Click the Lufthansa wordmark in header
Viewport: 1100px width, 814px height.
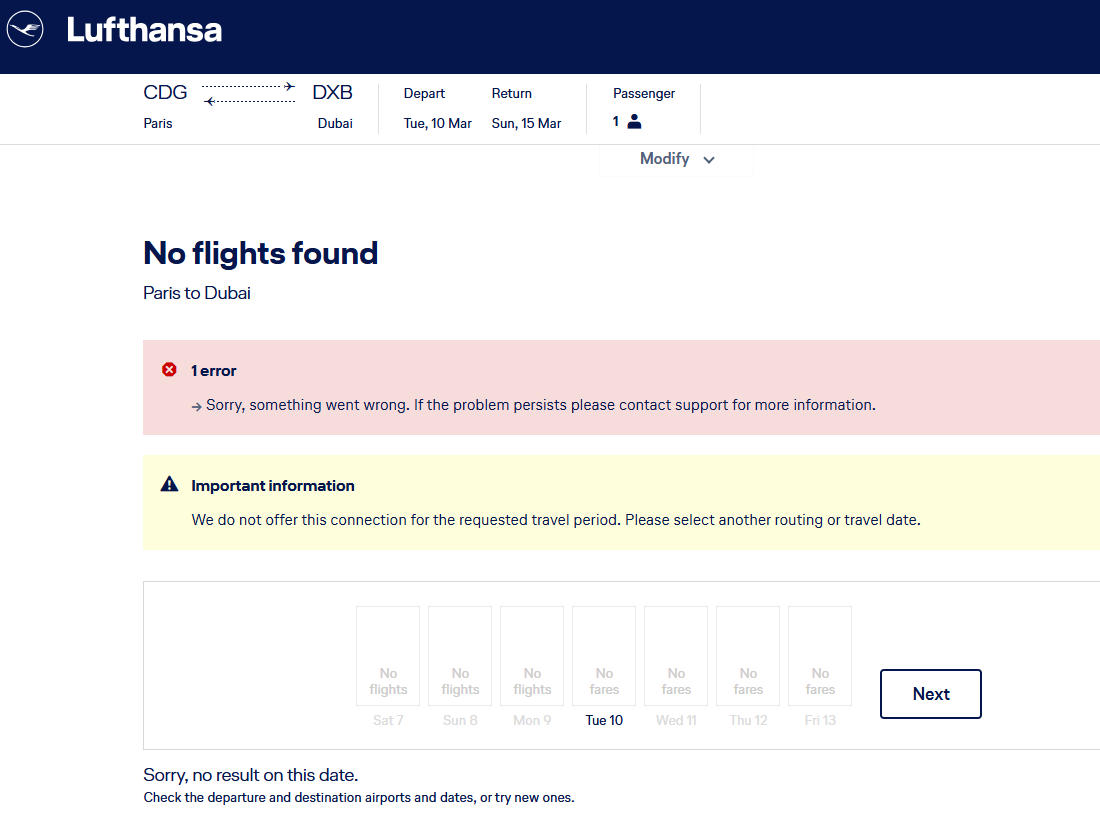point(144,30)
